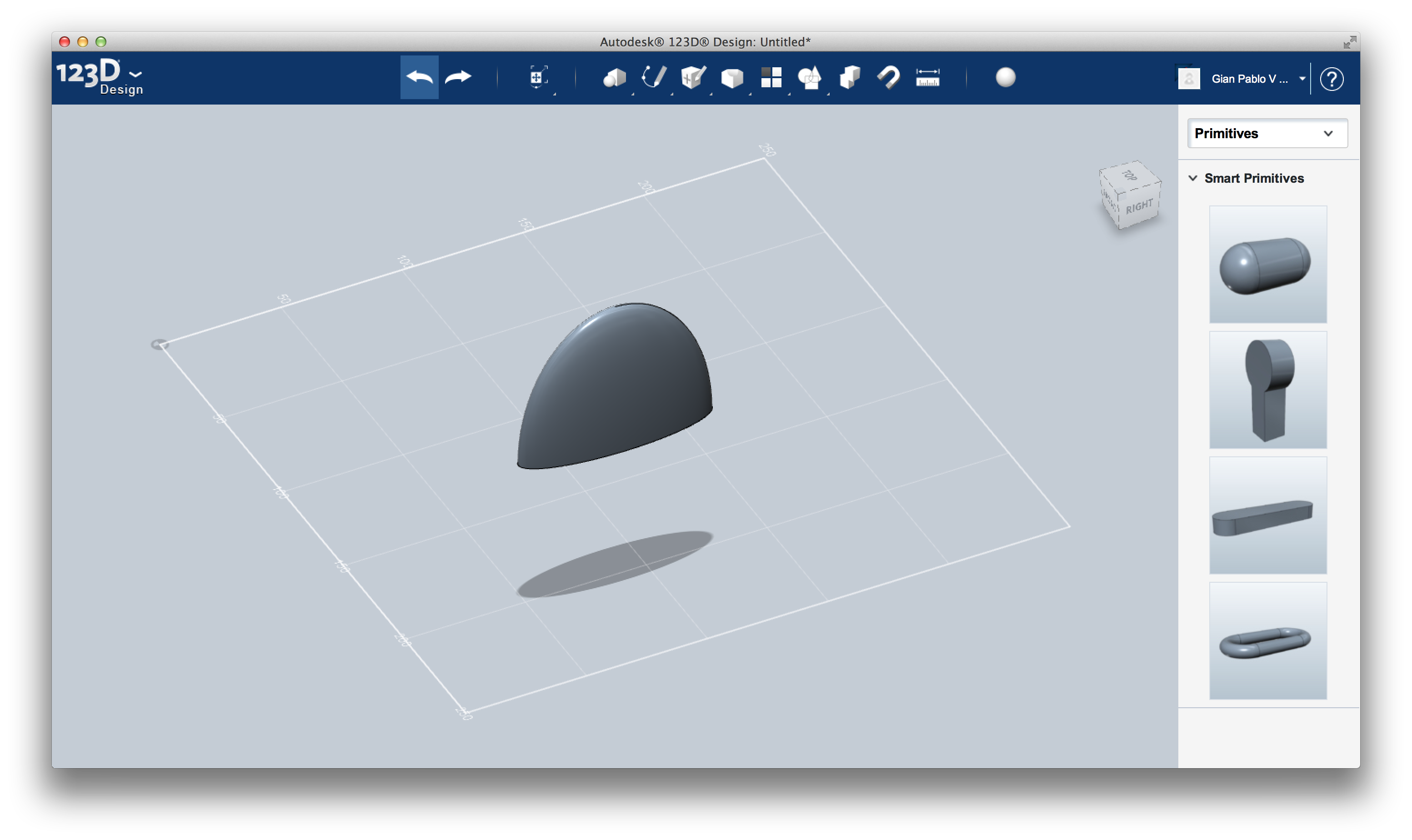Open the Construct tool menu
Image resolution: width=1412 pixels, height=840 pixels.
tap(693, 77)
